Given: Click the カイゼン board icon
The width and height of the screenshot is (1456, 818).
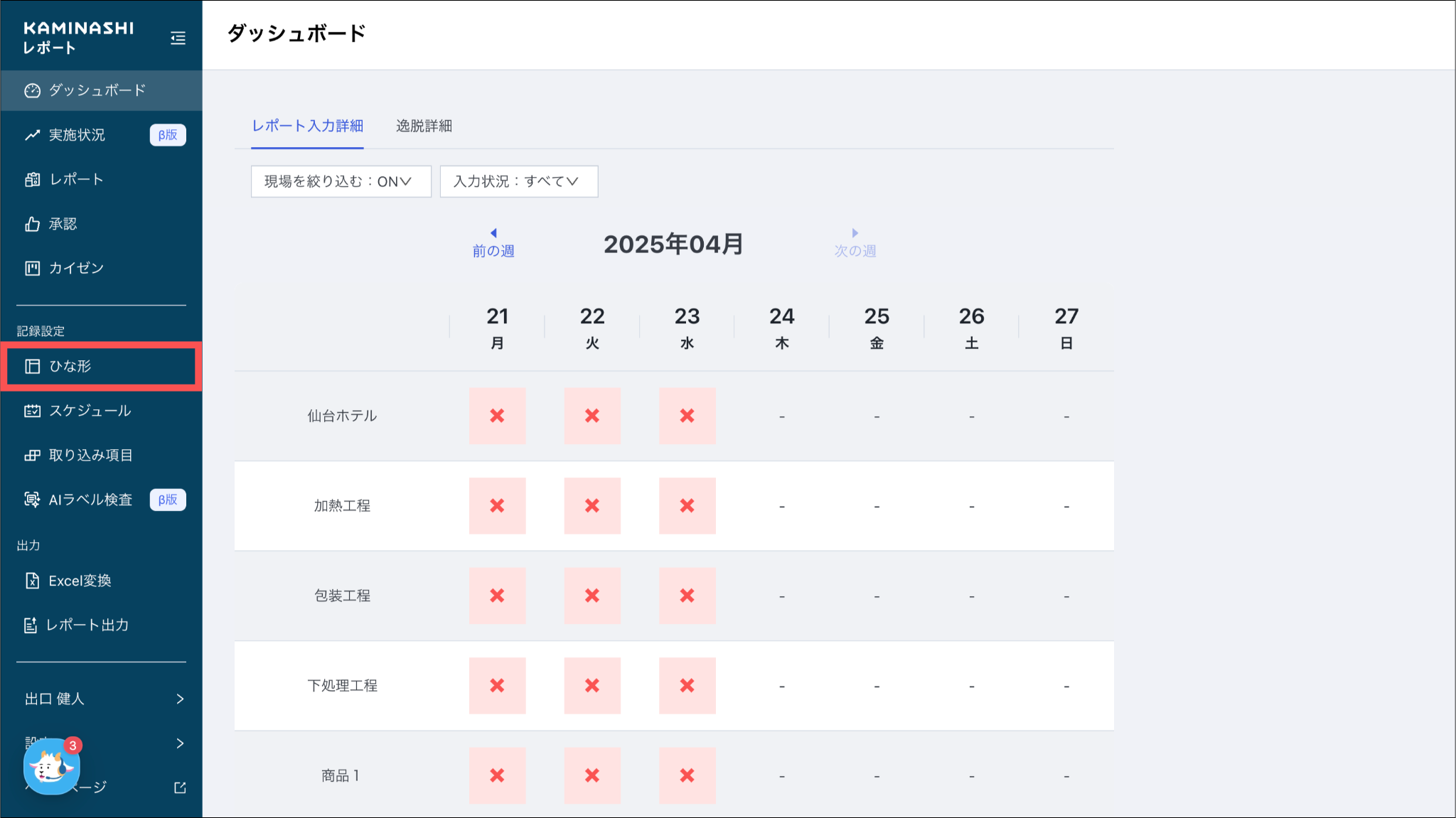Looking at the screenshot, I should point(33,269).
